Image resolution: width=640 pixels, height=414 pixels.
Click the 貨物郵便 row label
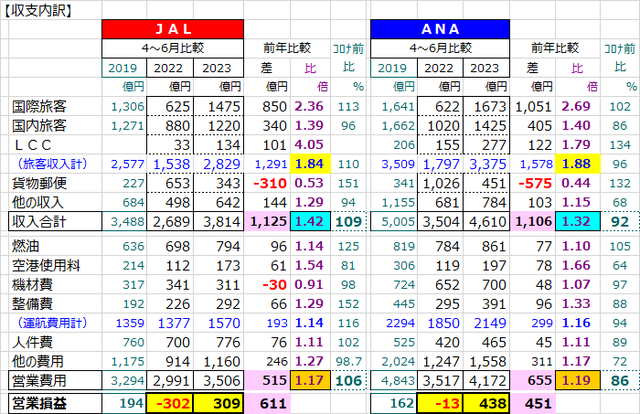coord(39,183)
